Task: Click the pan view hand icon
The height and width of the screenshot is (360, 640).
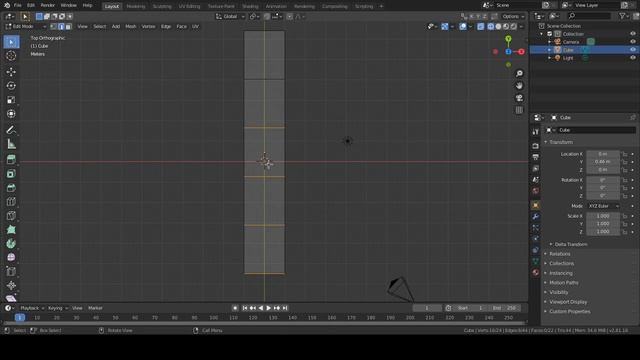Action: point(519,86)
